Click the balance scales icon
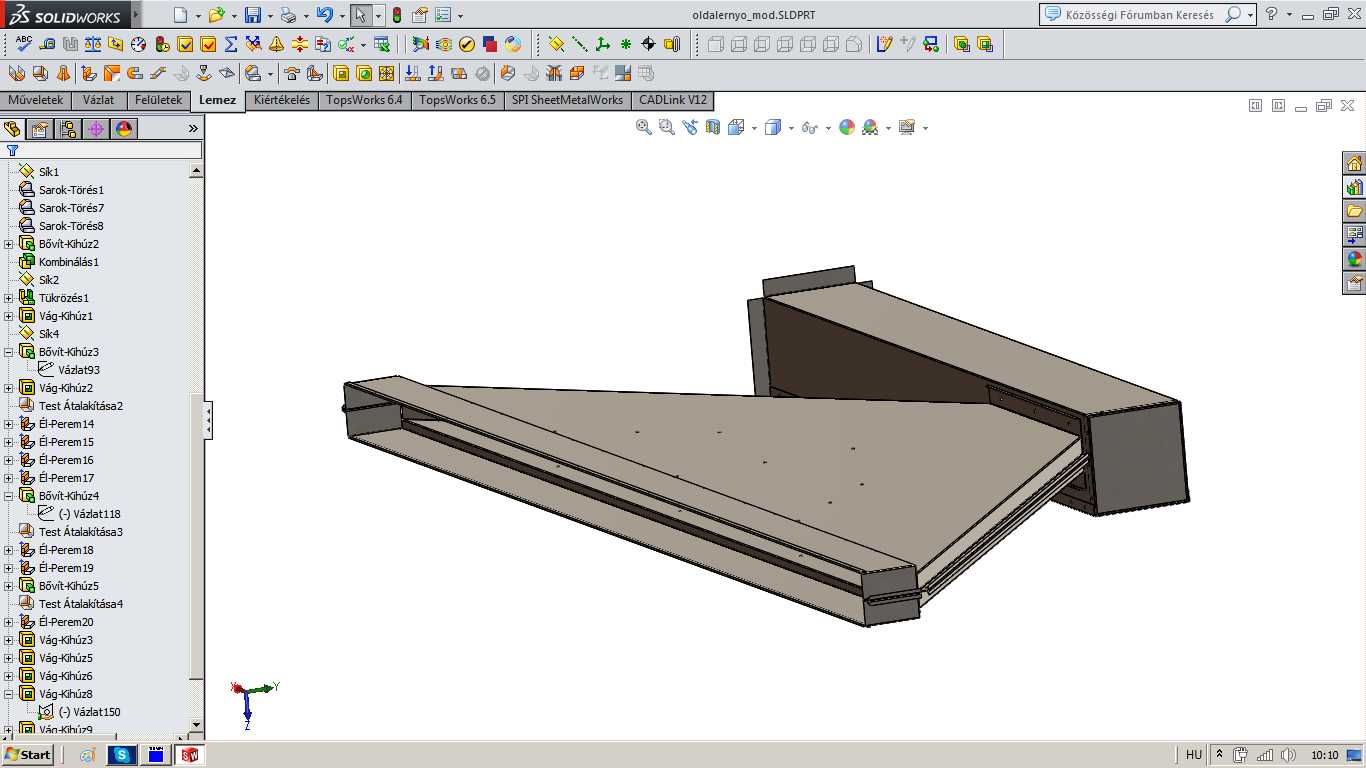The height and width of the screenshot is (768, 1366). click(93, 44)
